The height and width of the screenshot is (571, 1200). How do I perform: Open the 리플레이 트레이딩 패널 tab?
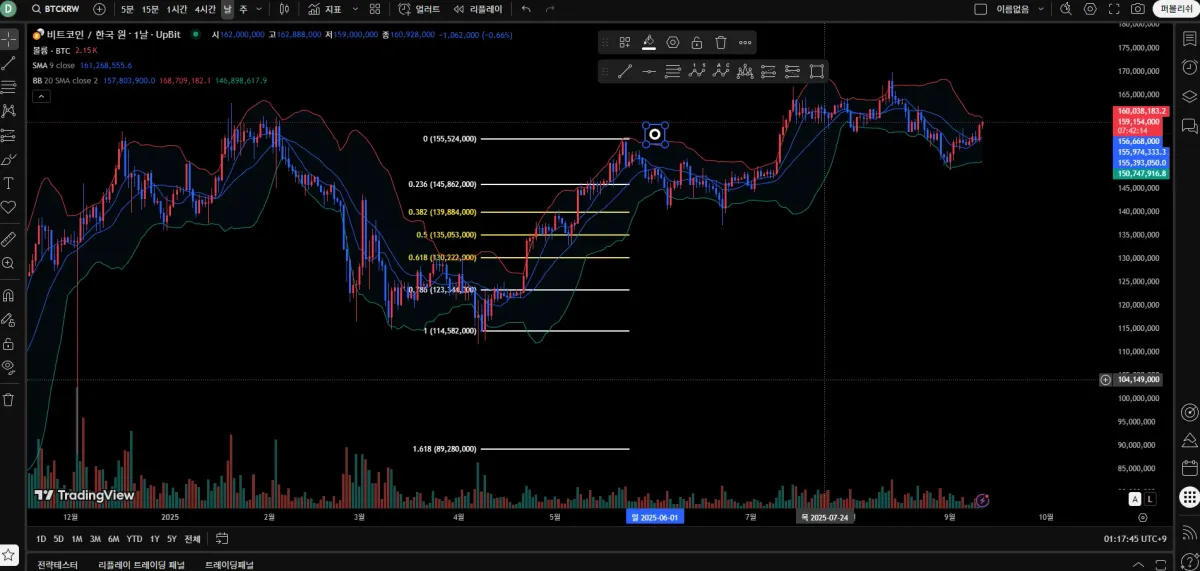141,565
